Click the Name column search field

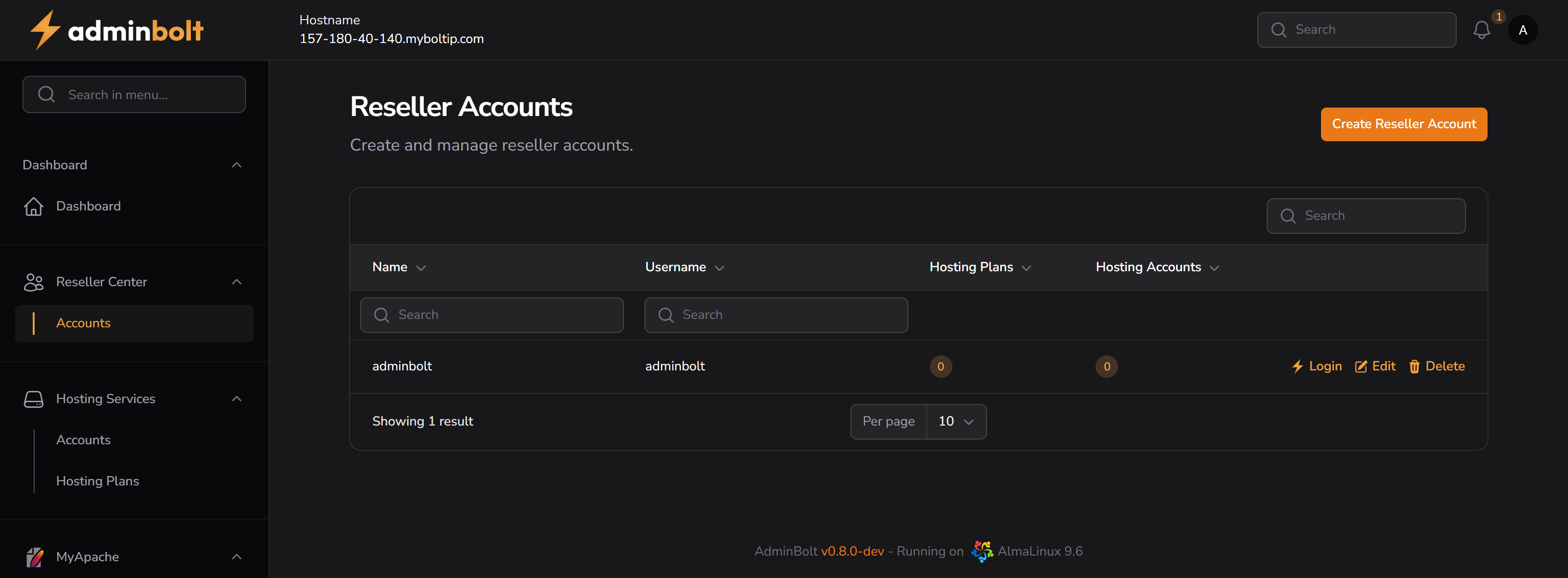492,315
